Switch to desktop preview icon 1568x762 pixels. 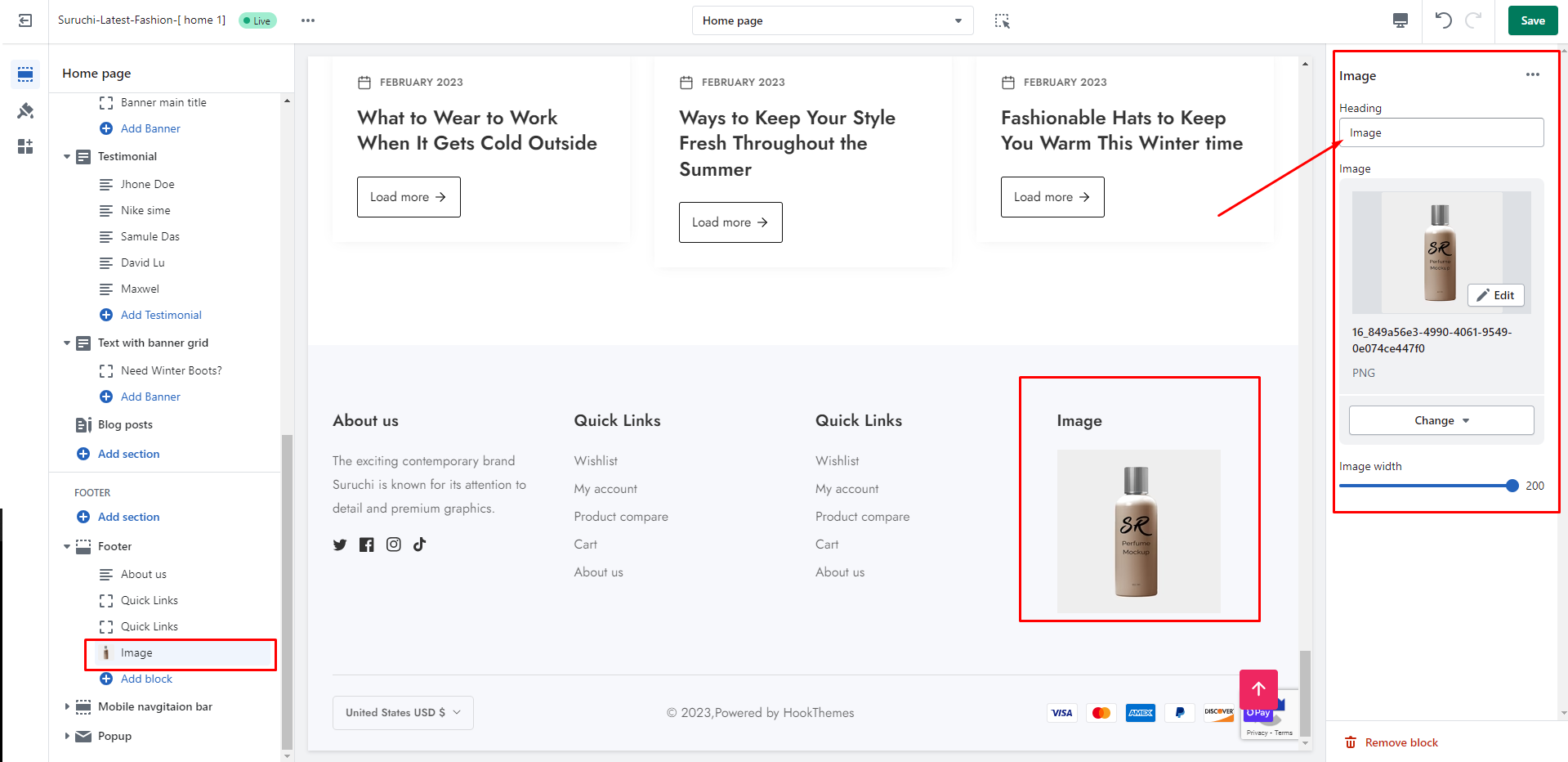point(1400,20)
